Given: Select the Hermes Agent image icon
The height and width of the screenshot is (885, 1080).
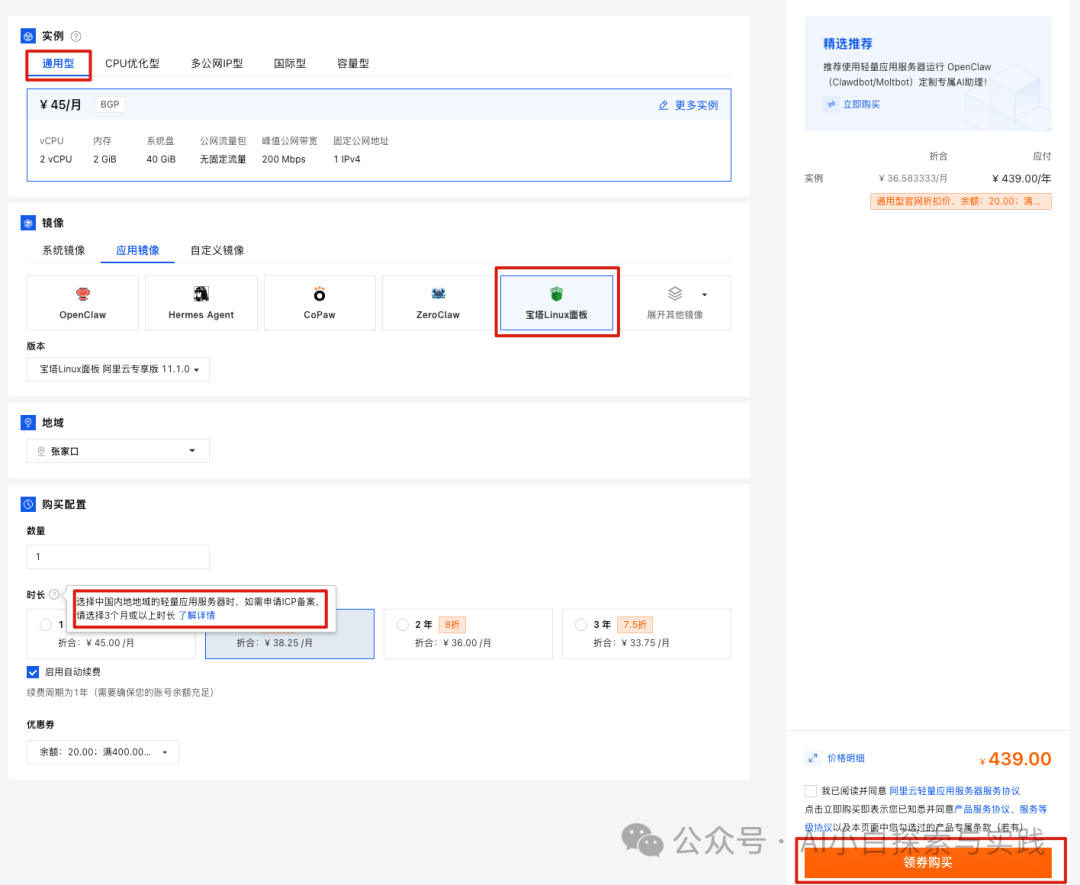Looking at the screenshot, I should pyautogui.click(x=201, y=294).
